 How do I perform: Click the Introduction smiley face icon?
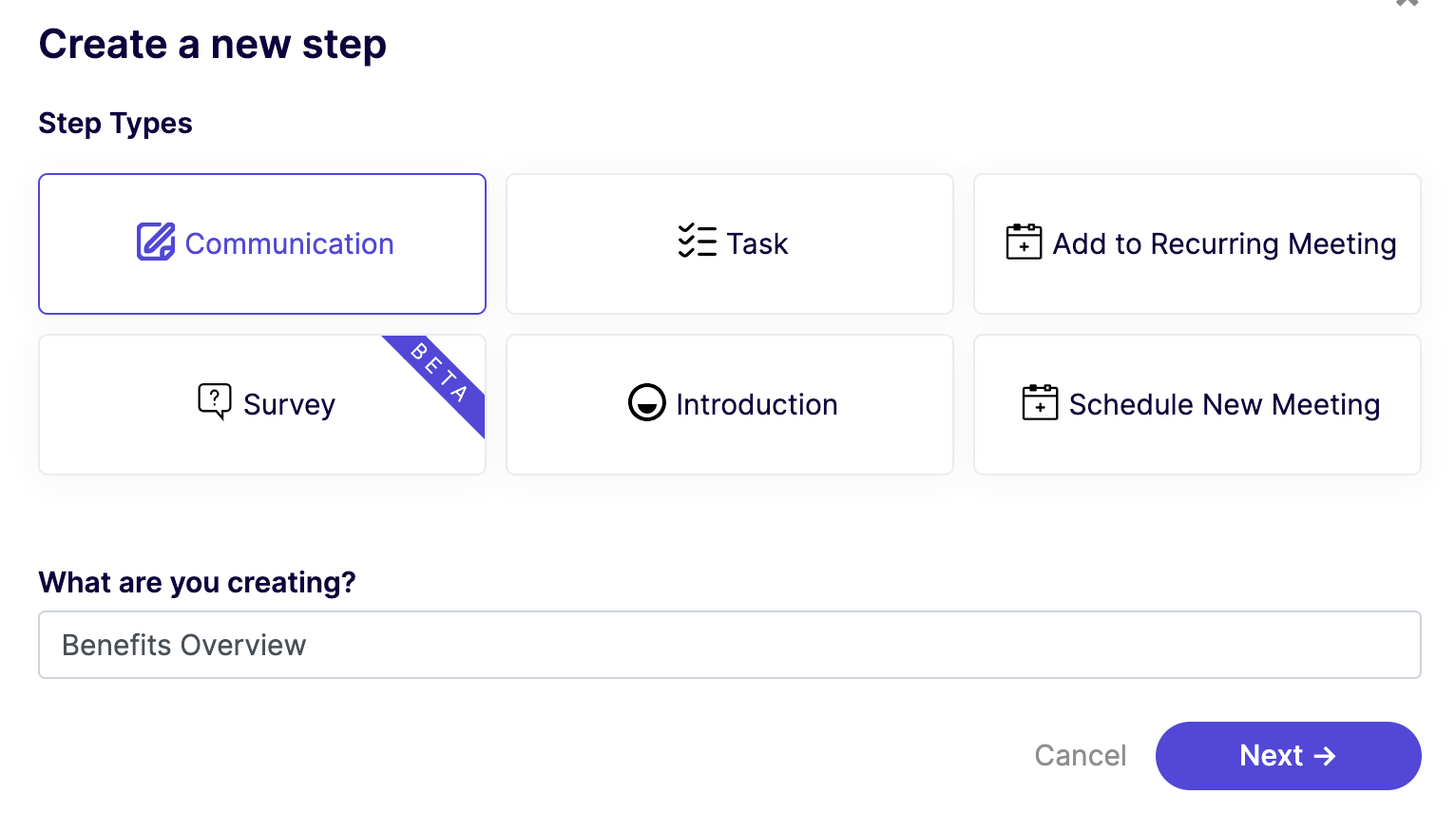coord(646,402)
